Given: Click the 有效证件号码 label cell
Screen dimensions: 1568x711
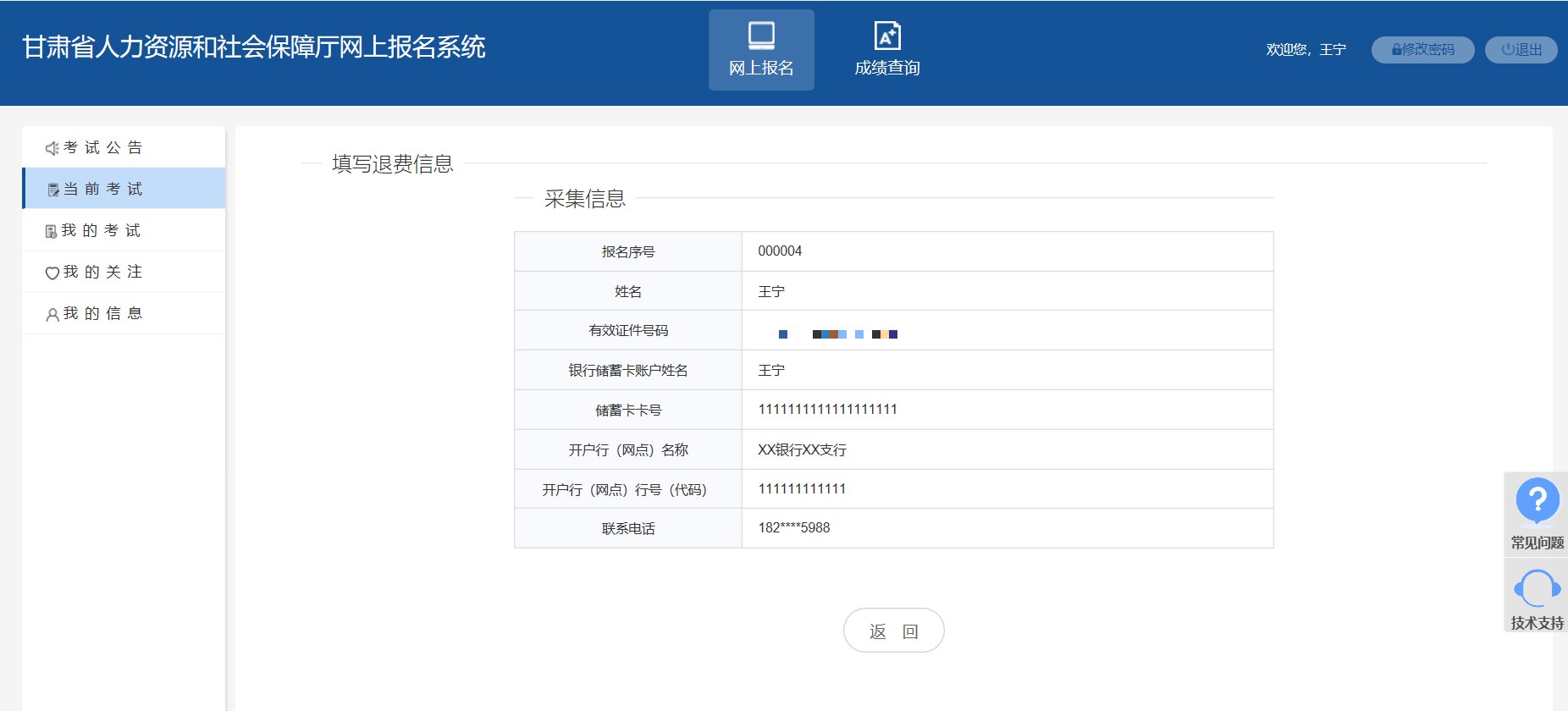Looking at the screenshot, I should pos(628,330).
